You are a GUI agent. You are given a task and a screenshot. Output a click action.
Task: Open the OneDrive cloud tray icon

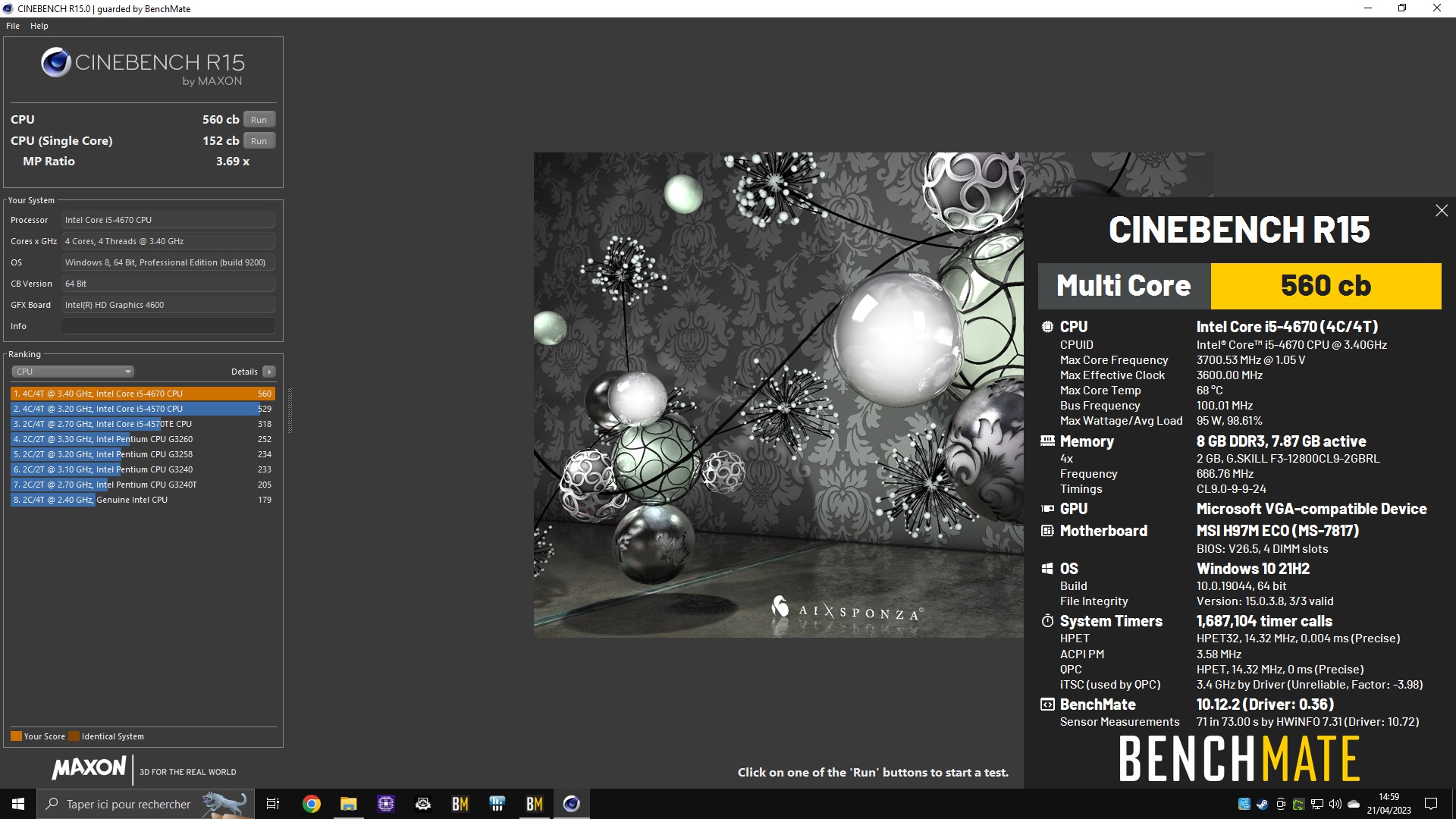[1354, 804]
